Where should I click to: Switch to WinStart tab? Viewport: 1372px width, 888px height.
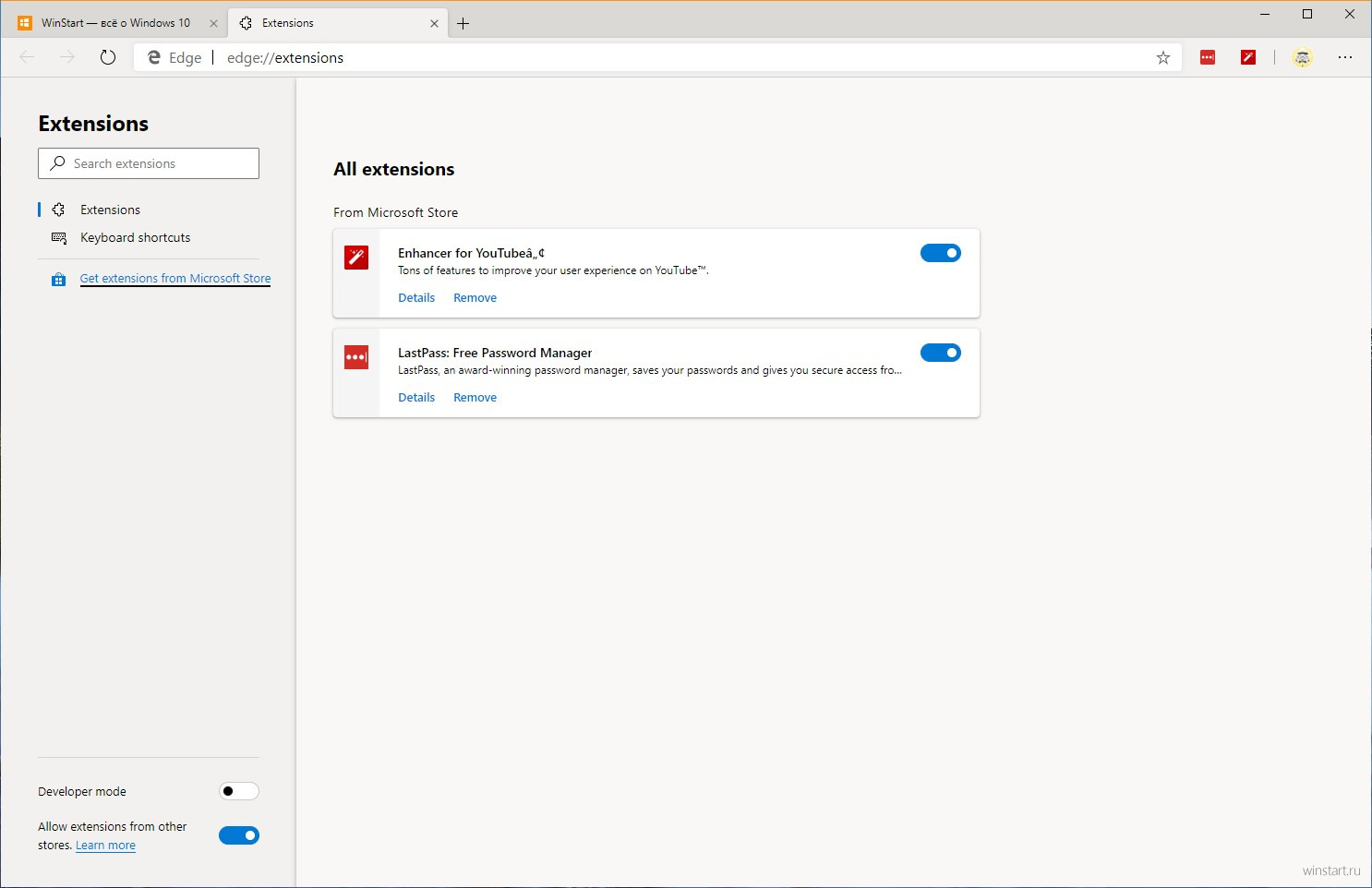pyautogui.click(x=116, y=23)
